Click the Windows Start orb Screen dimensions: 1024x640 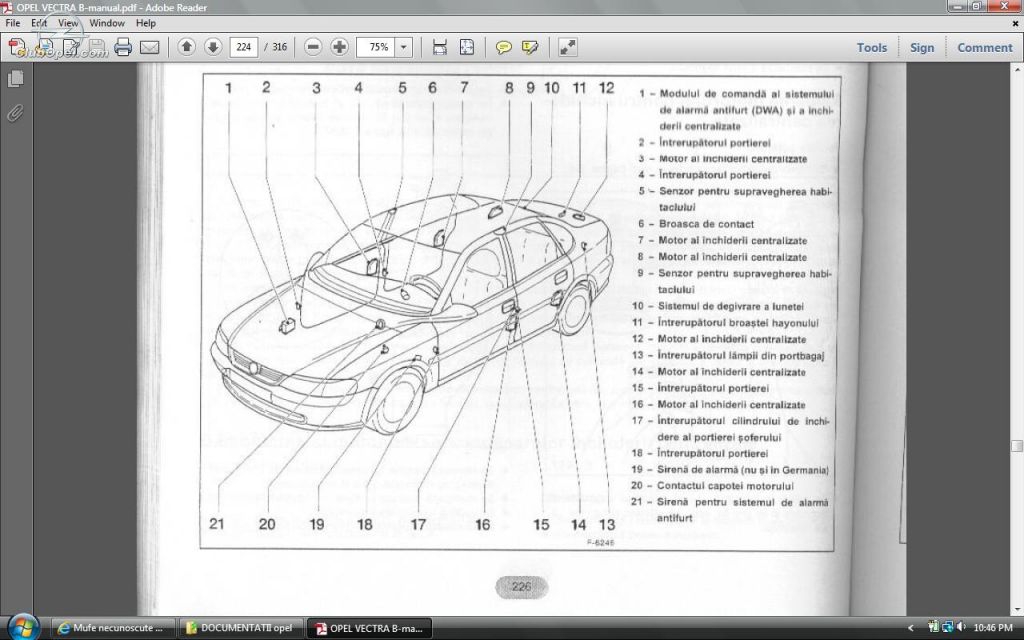(x=24, y=627)
